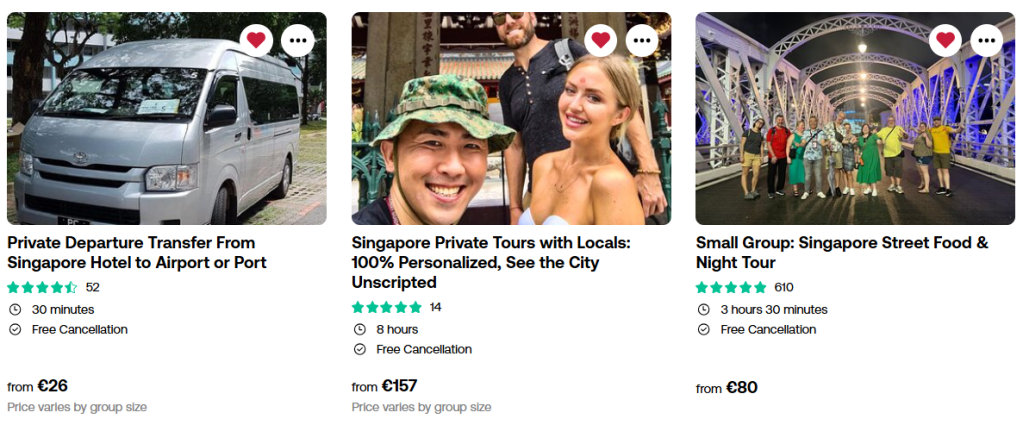This screenshot has width=1023, height=425.
Task: Open Private Departure Transfer From Singapore Hotel title
Action: tap(137, 252)
